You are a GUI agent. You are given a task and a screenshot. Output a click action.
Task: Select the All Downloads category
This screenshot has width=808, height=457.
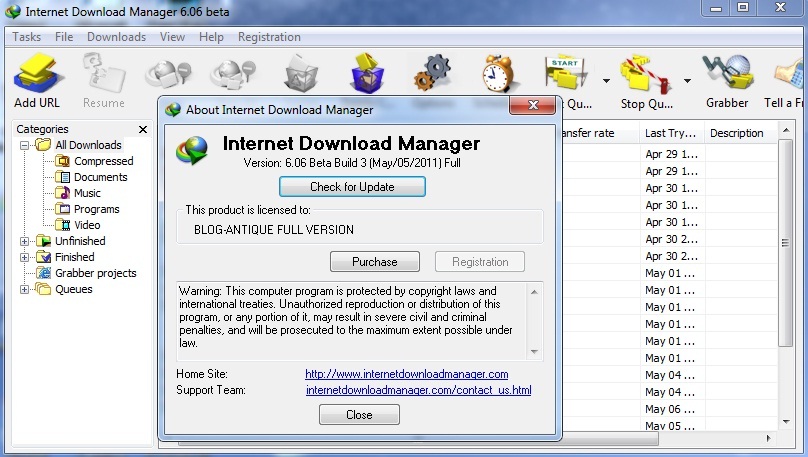tap(88, 145)
